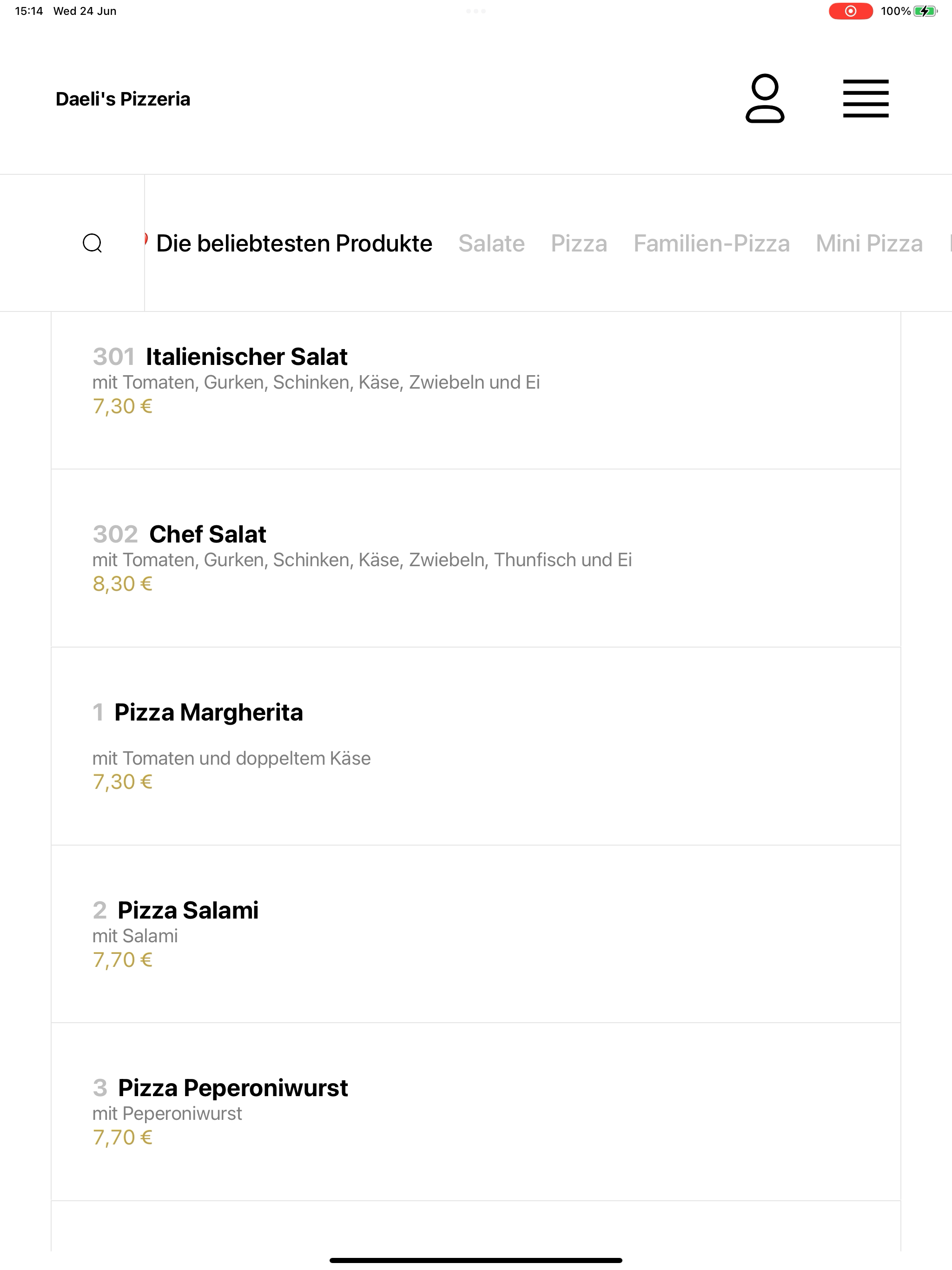This screenshot has height=1270, width=952.
Task: Tap the three-dot multitasking icon at top
Action: click(476, 11)
